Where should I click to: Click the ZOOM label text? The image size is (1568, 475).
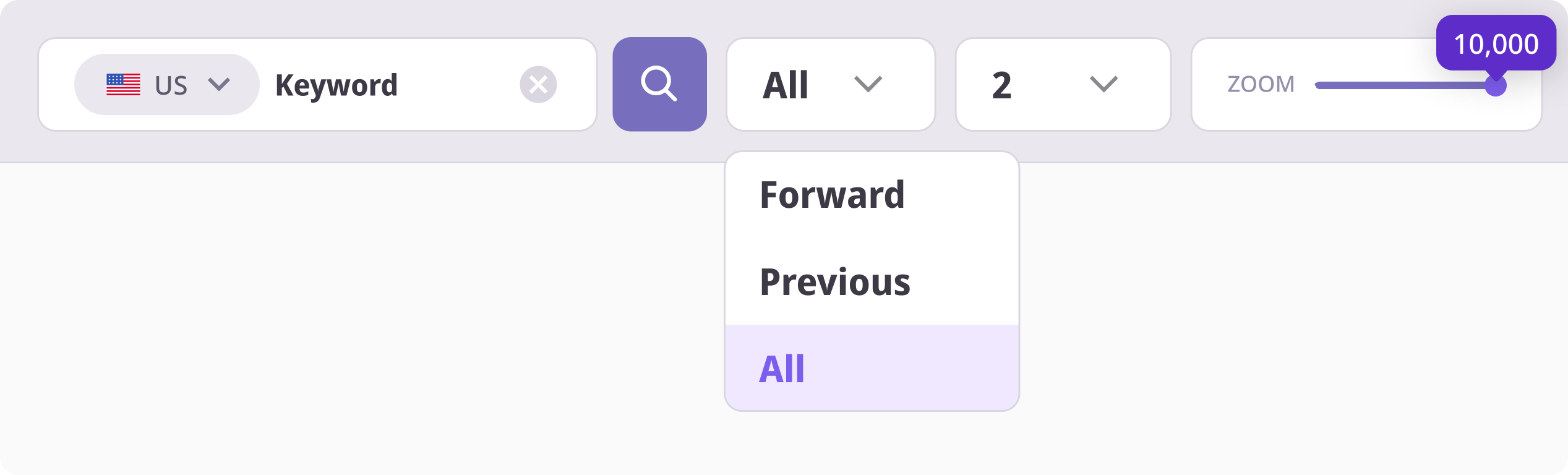[1261, 84]
